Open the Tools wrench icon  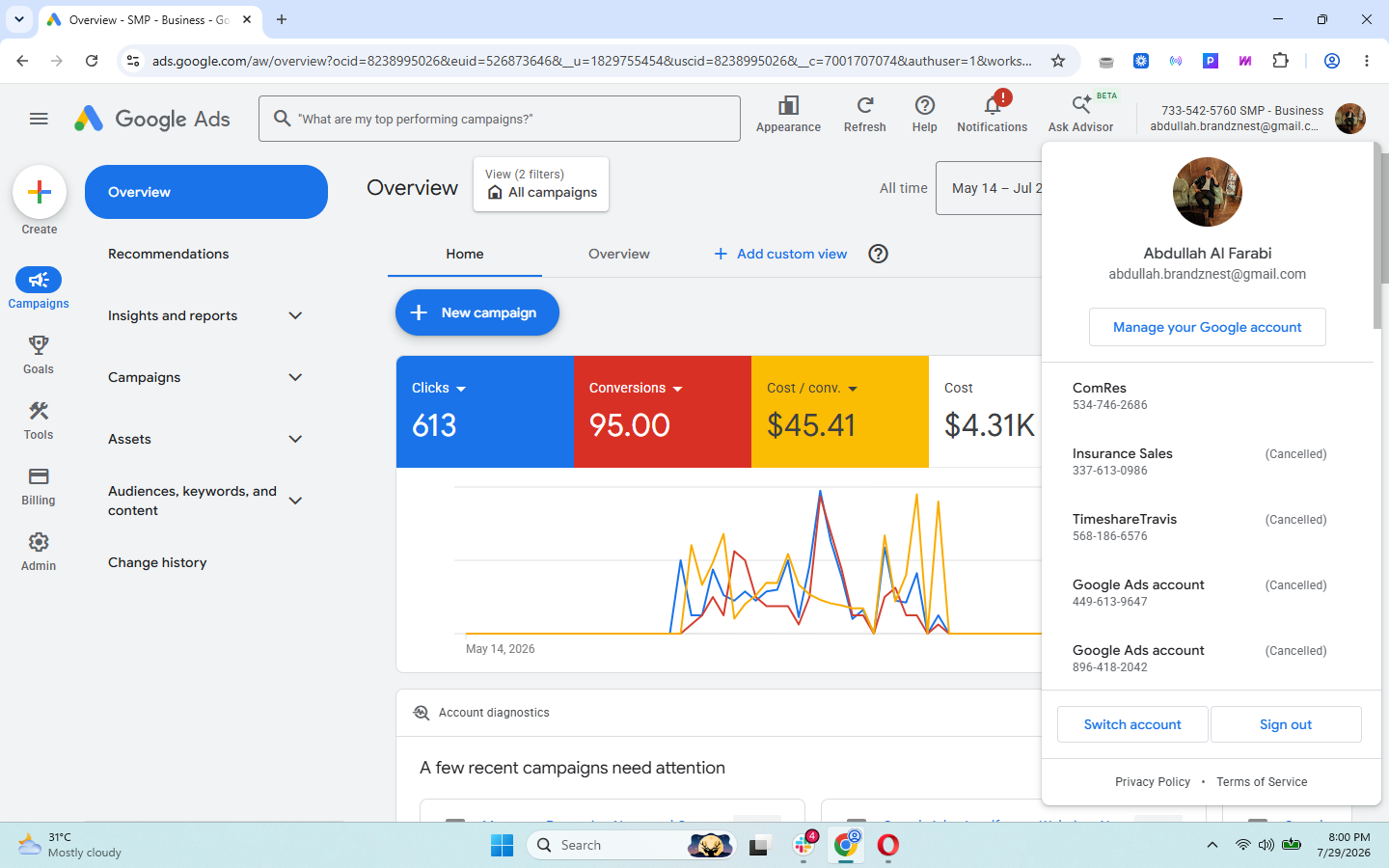click(39, 411)
